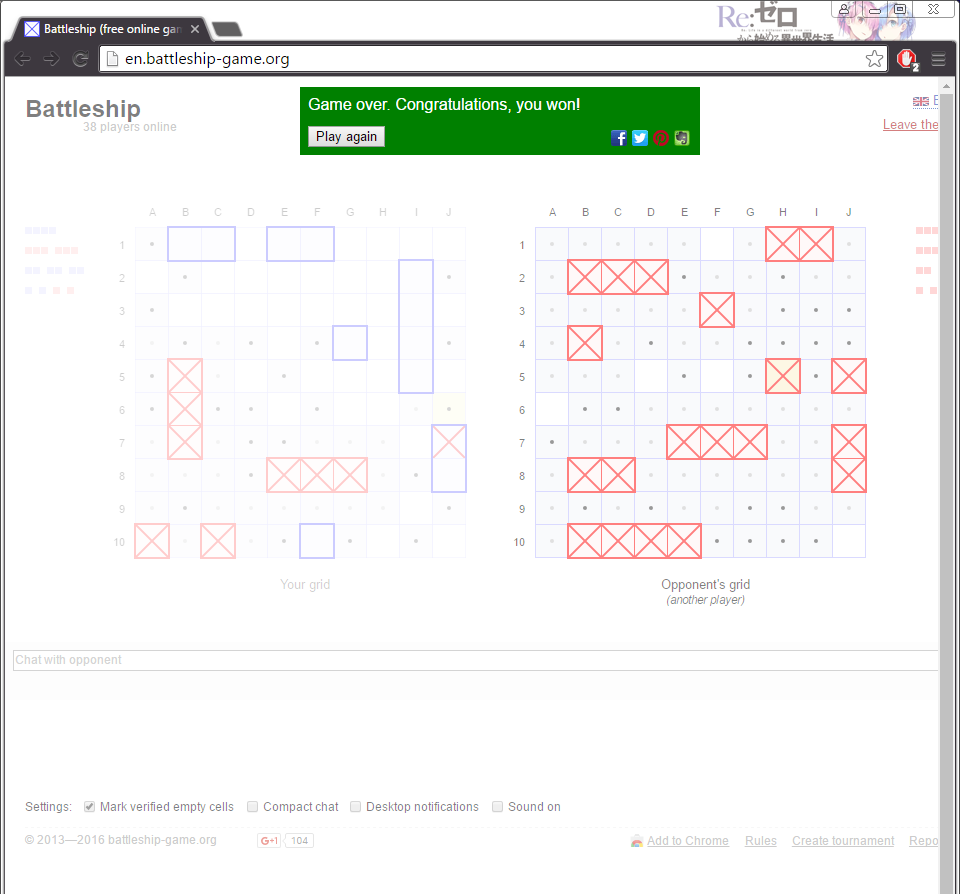Enable the Sound on checkbox
This screenshot has width=960, height=894.
point(498,807)
